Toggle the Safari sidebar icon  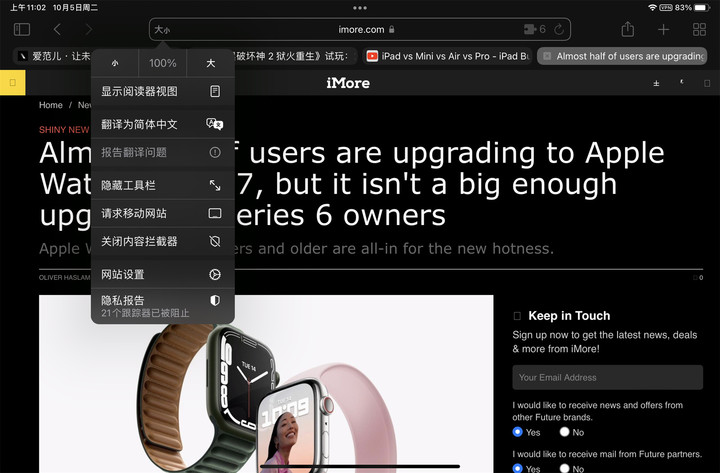(22, 30)
